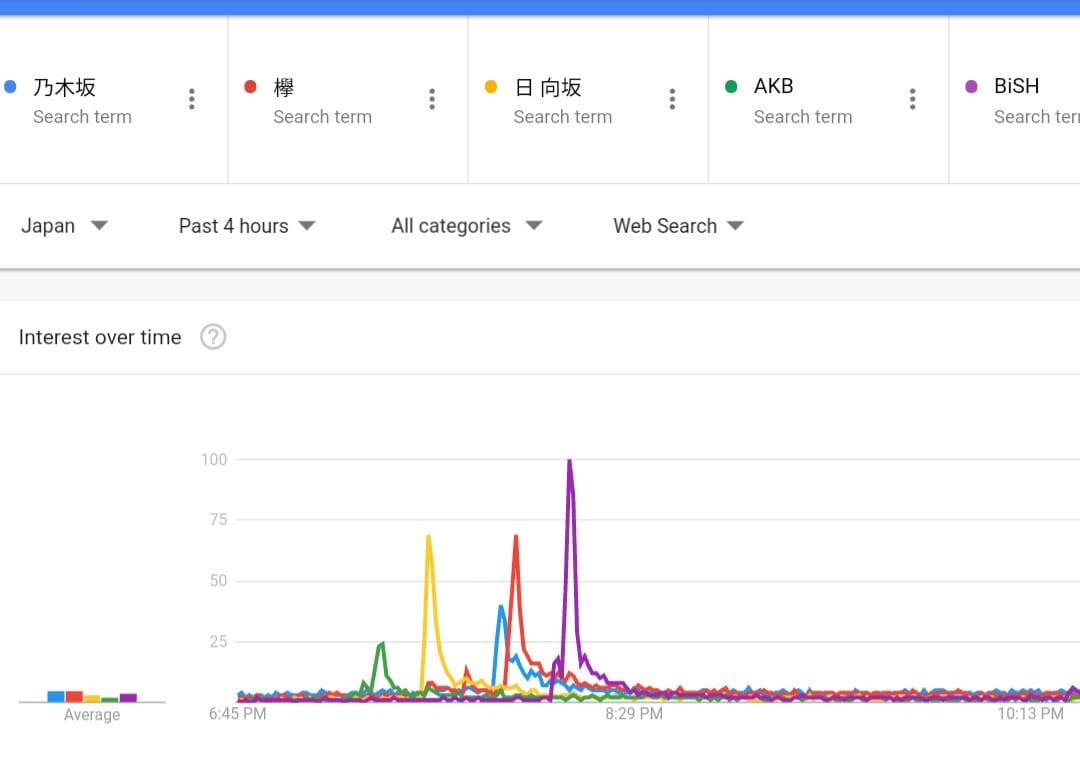Open the Past 4 hours time range dropdown
1080x775 pixels.
pos(247,226)
